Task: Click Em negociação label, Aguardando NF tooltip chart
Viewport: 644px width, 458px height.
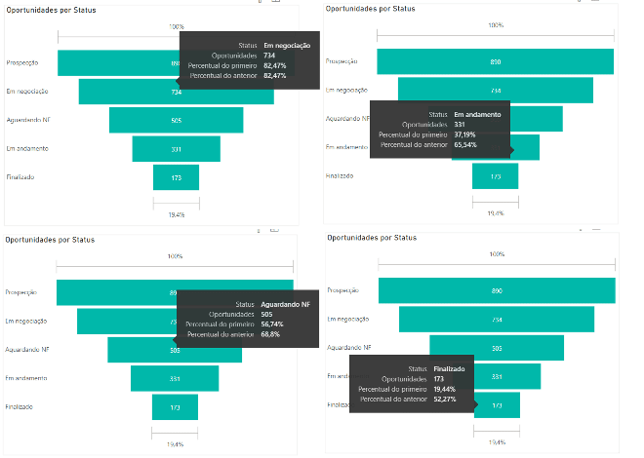Action: pos(26,321)
